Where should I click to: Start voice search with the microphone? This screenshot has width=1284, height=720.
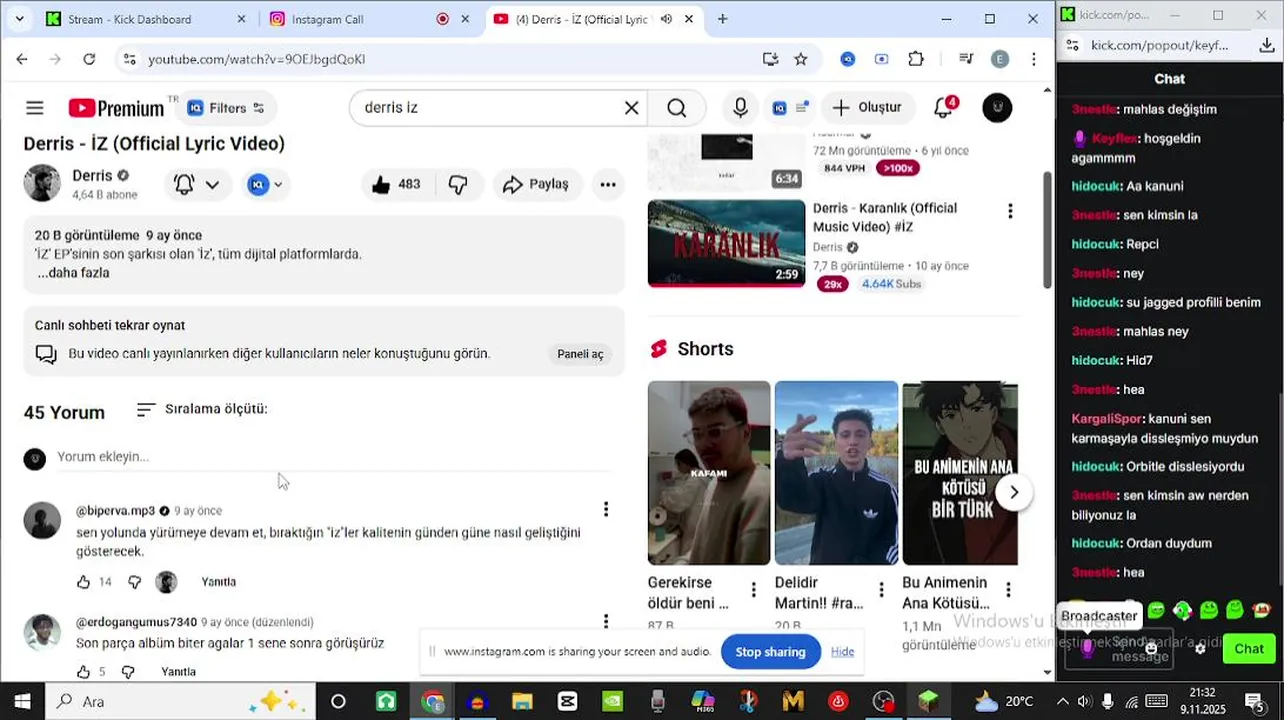(740, 108)
